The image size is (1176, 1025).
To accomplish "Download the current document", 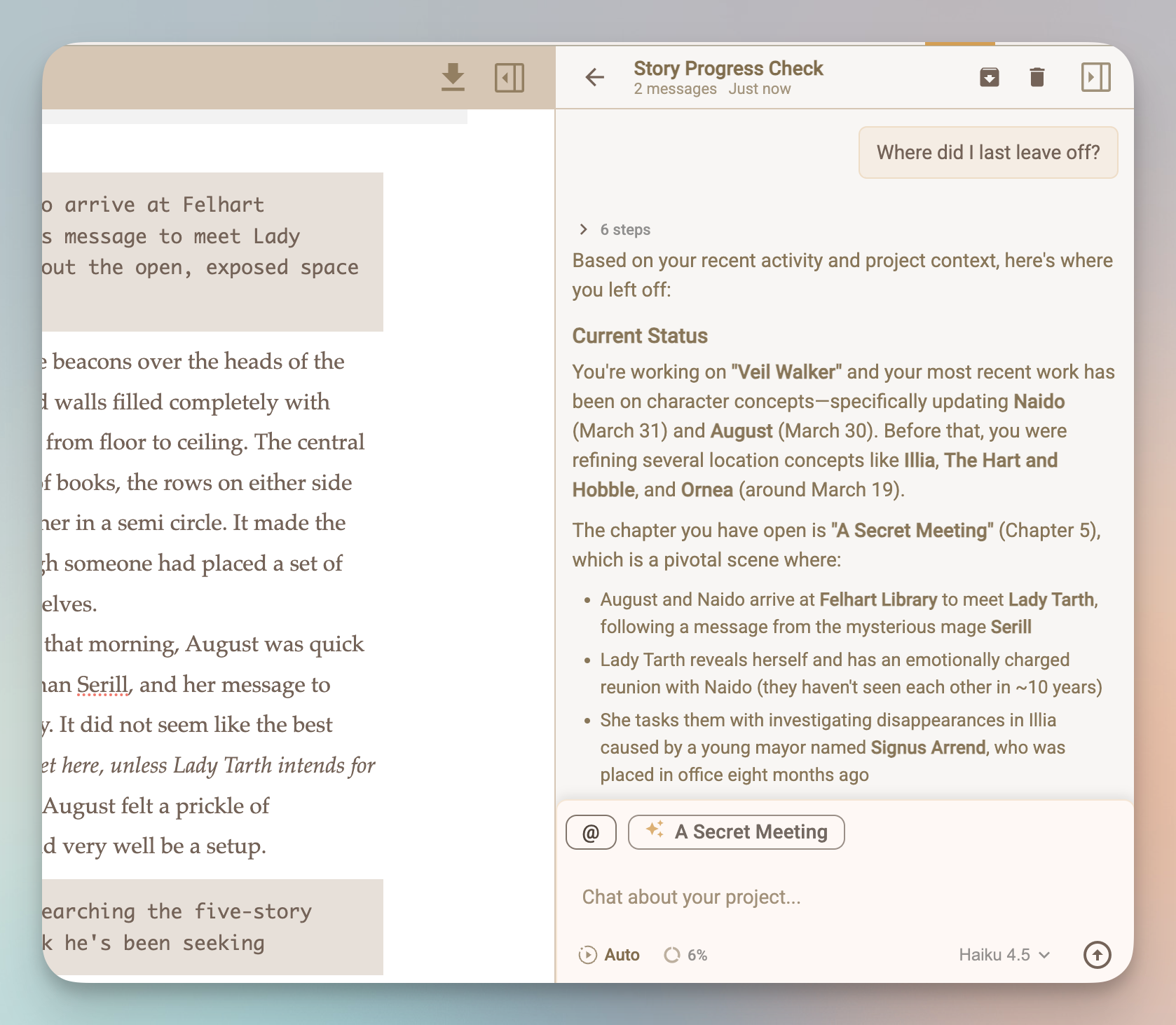I will coord(453,78).
